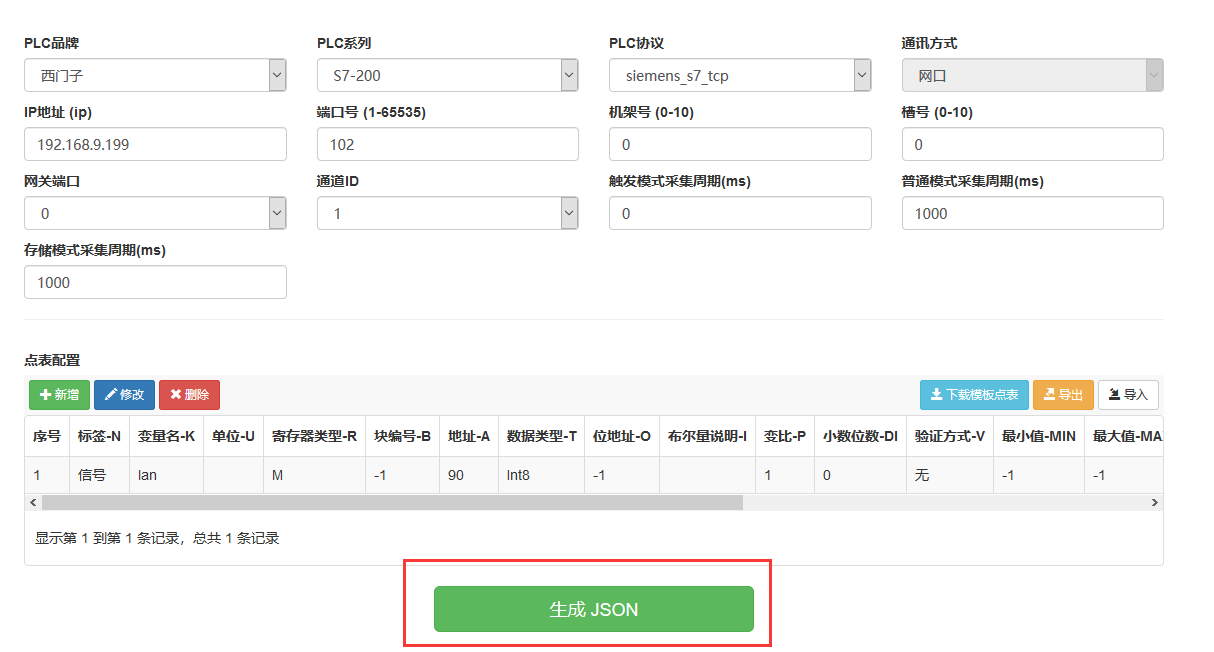Click the IP地址 input field
The height and width of the screenshot is (652, 1214).
(155, 144)
